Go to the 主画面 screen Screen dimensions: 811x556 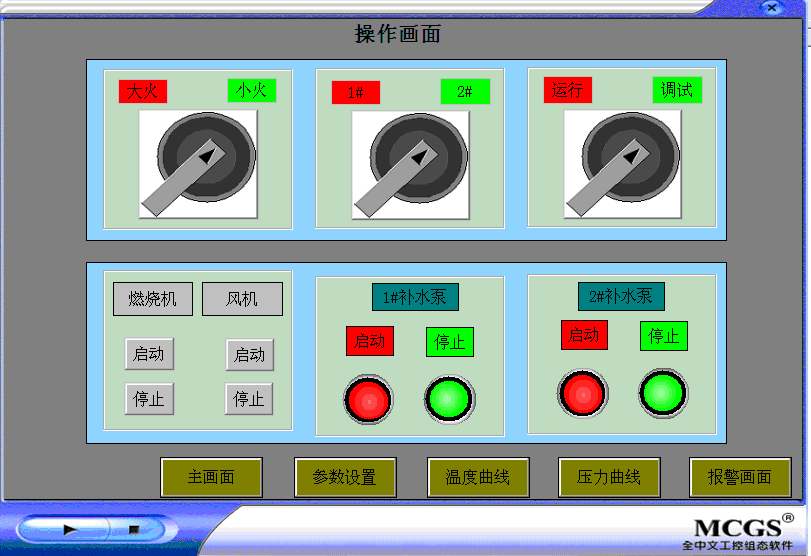211,477
